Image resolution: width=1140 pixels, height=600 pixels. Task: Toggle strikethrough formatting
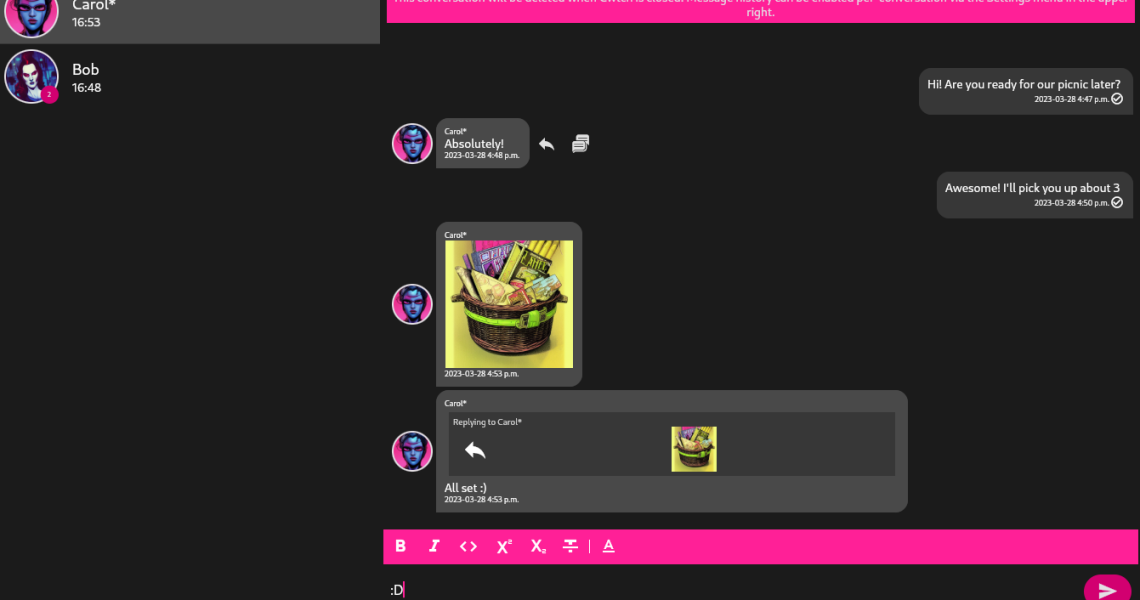coord(570,546)
